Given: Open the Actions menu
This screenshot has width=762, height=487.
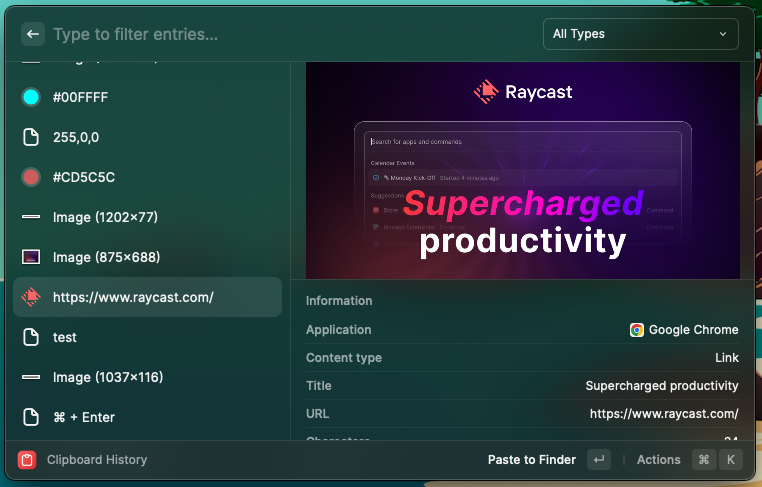Looking at the screenshot, I should tap(658, 460).
